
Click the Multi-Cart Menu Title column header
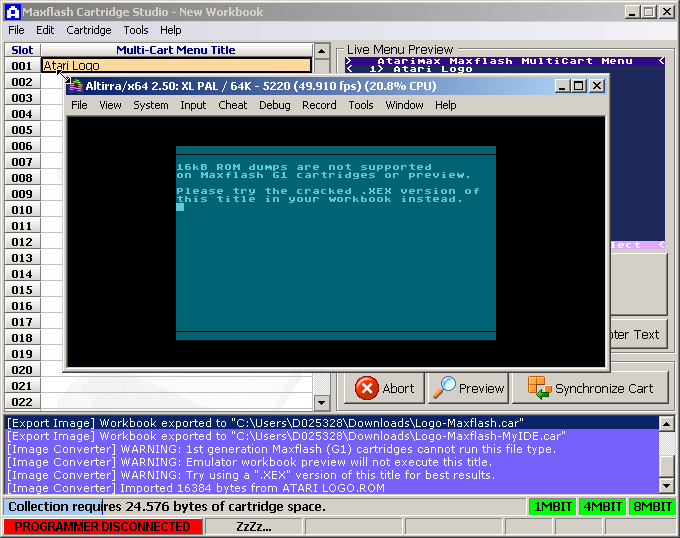[x=176, y=50]
